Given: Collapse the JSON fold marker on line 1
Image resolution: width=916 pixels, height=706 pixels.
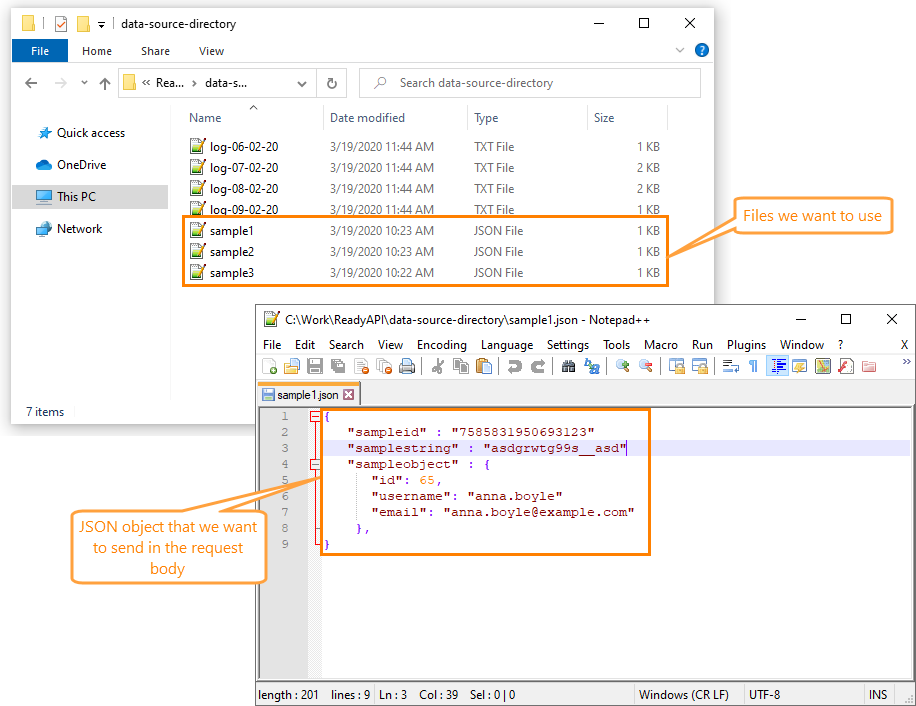Looking at the screenshot, I should click(313, 418).
